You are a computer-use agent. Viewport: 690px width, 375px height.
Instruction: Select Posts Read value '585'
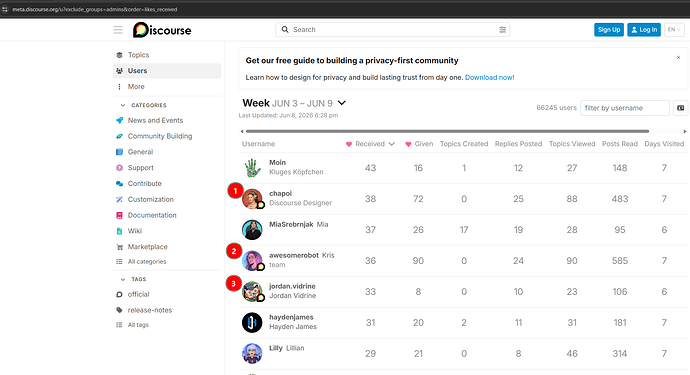pos(620,261)
